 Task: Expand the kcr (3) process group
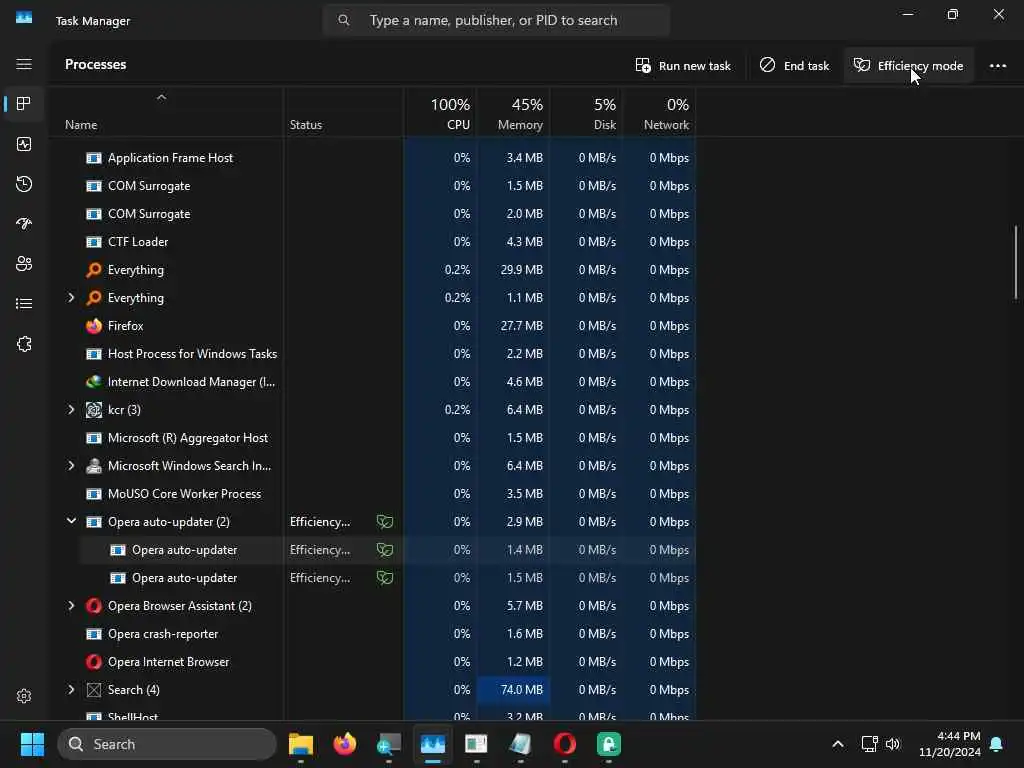tap(71, 410)
